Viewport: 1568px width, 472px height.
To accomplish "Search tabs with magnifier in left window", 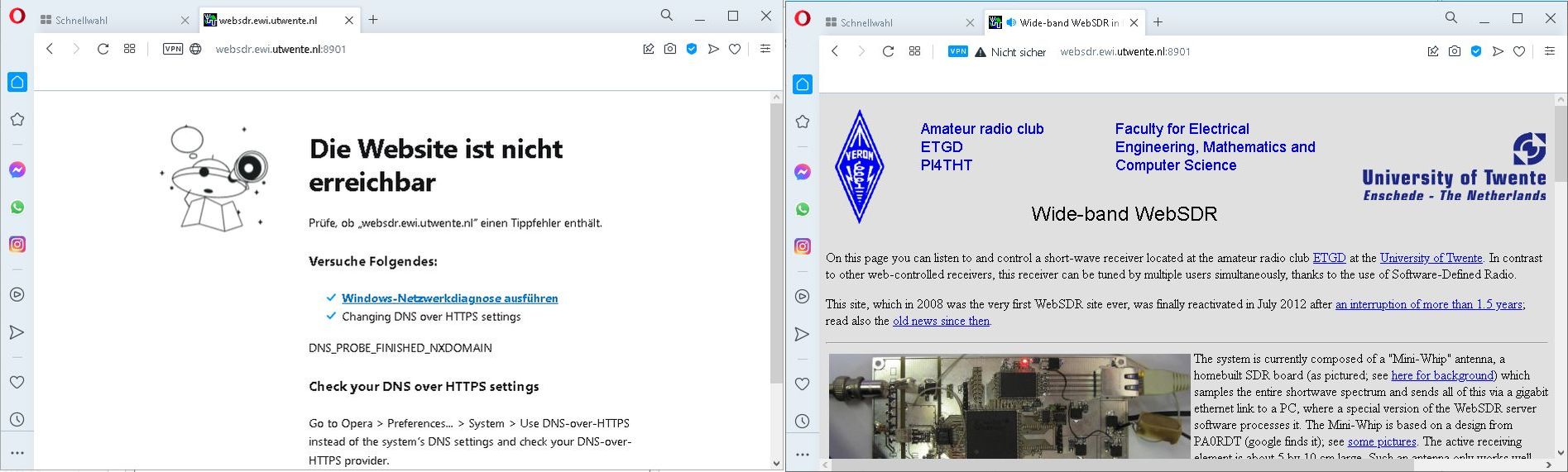I will pos(666,15).
